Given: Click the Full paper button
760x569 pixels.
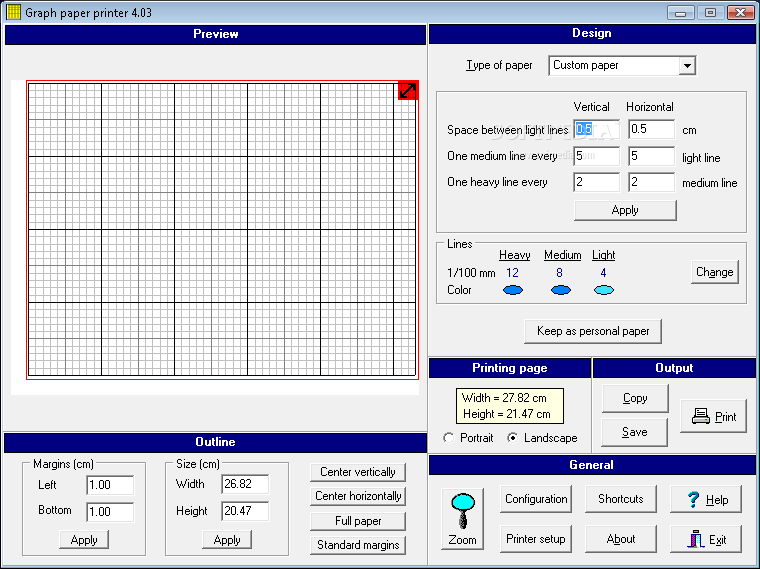Looking at the screenshot, I should pyautogui.click(x=358, y=521).
